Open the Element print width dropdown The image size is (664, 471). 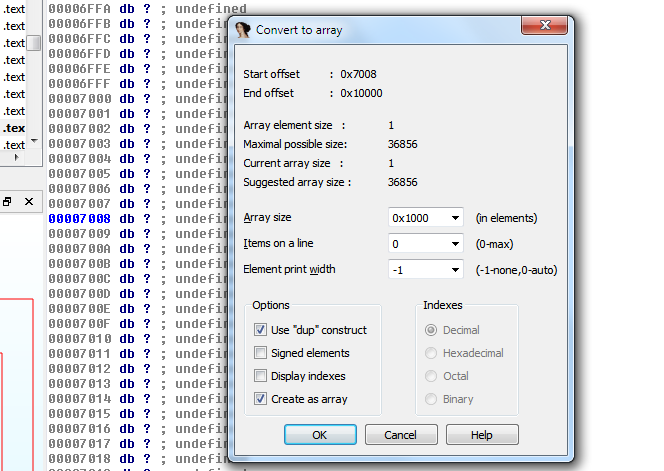coord(456,269)
